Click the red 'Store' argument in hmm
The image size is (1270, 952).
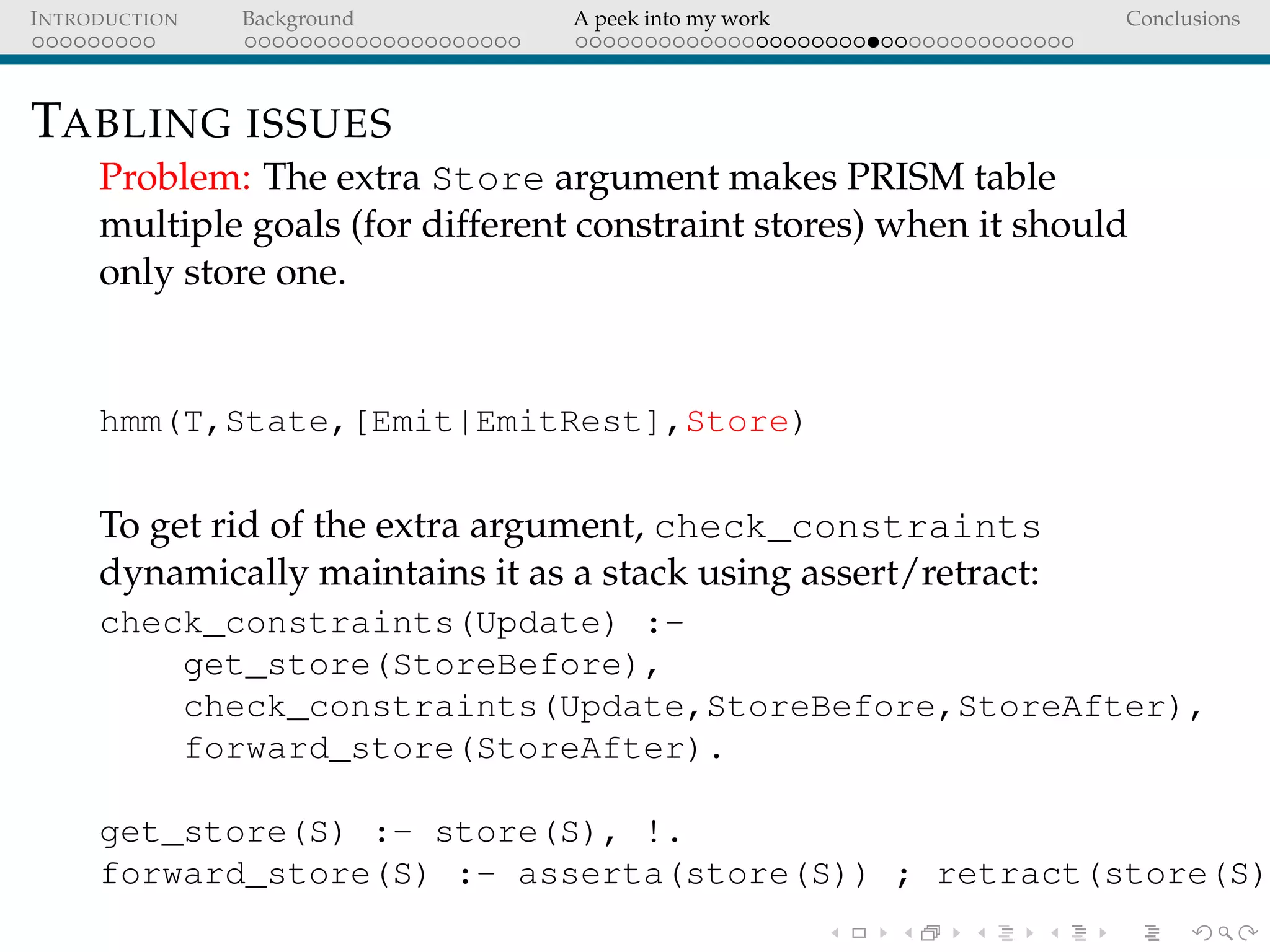coord(737,422)
